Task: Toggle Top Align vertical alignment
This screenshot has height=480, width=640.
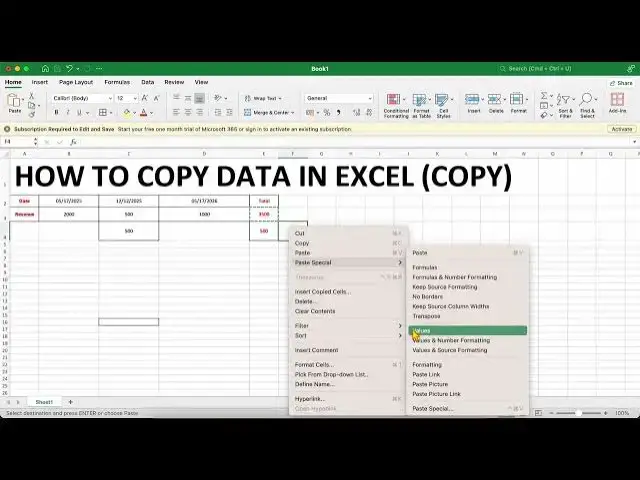Action: [x=176, y=98]
